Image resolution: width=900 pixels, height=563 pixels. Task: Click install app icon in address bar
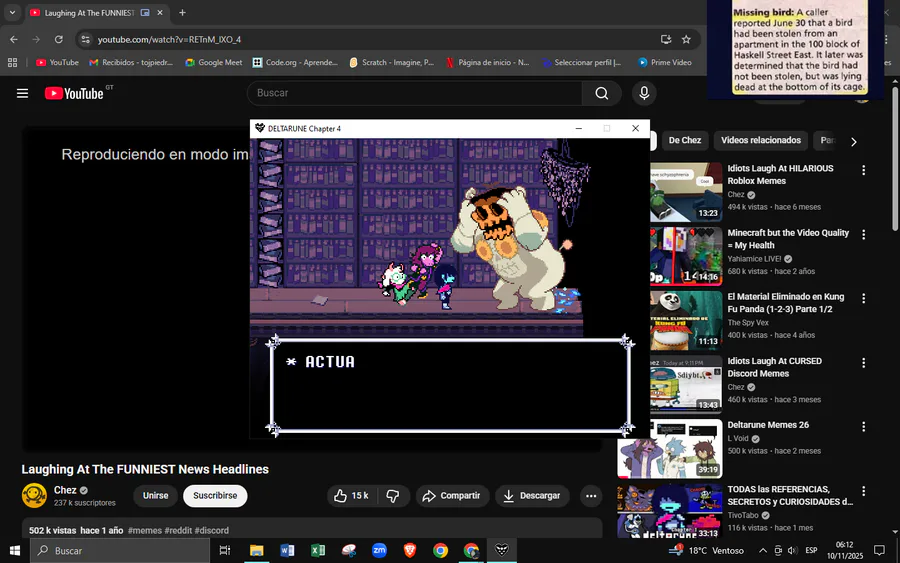click(x=666, y=40)
